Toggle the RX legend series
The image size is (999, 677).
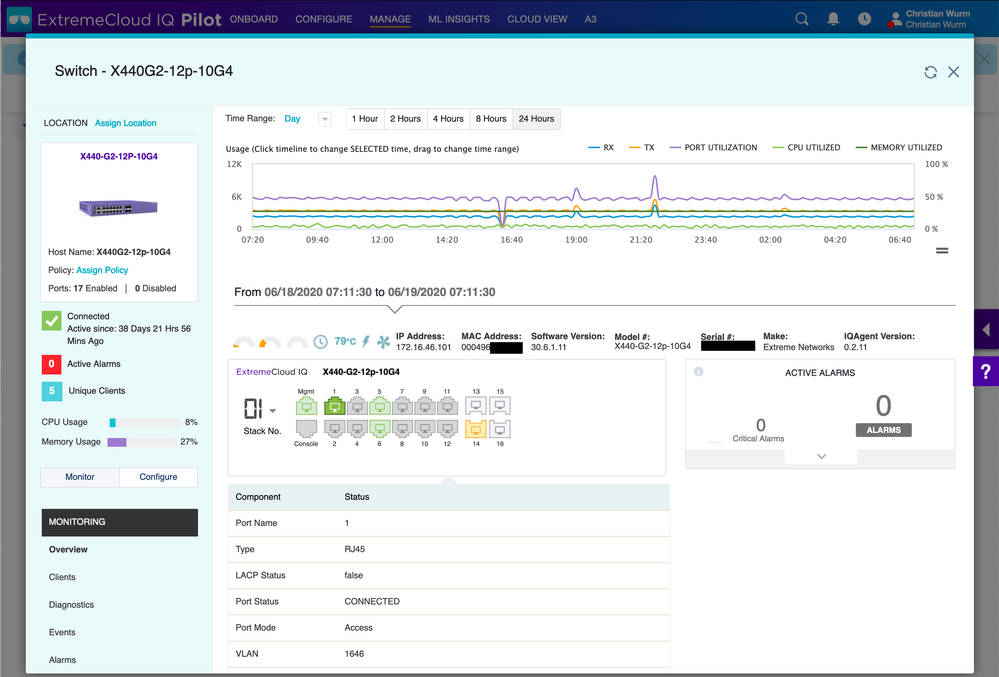coord(601,147)
